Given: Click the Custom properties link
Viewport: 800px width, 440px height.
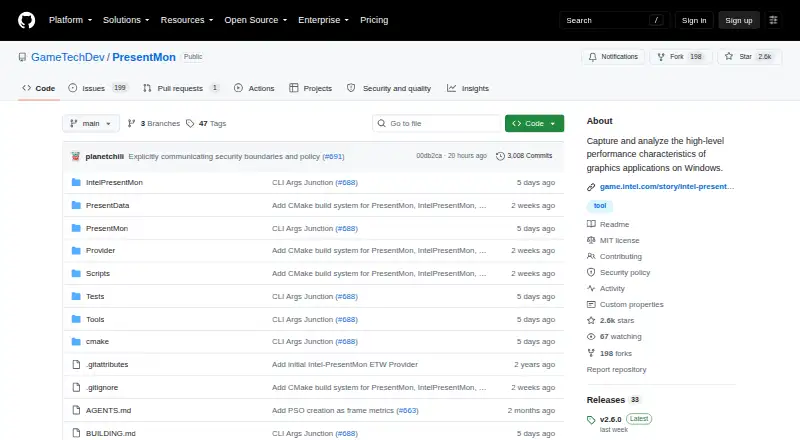Looking at the screenshot, I should pyautogui.click(x=632, y=304).
